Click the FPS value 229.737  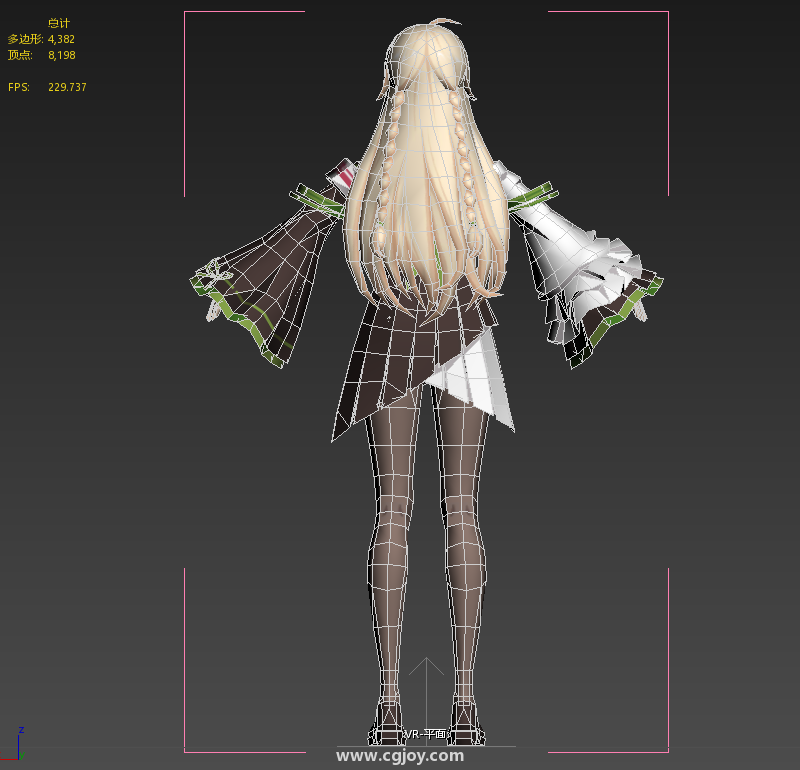(67, 87)
